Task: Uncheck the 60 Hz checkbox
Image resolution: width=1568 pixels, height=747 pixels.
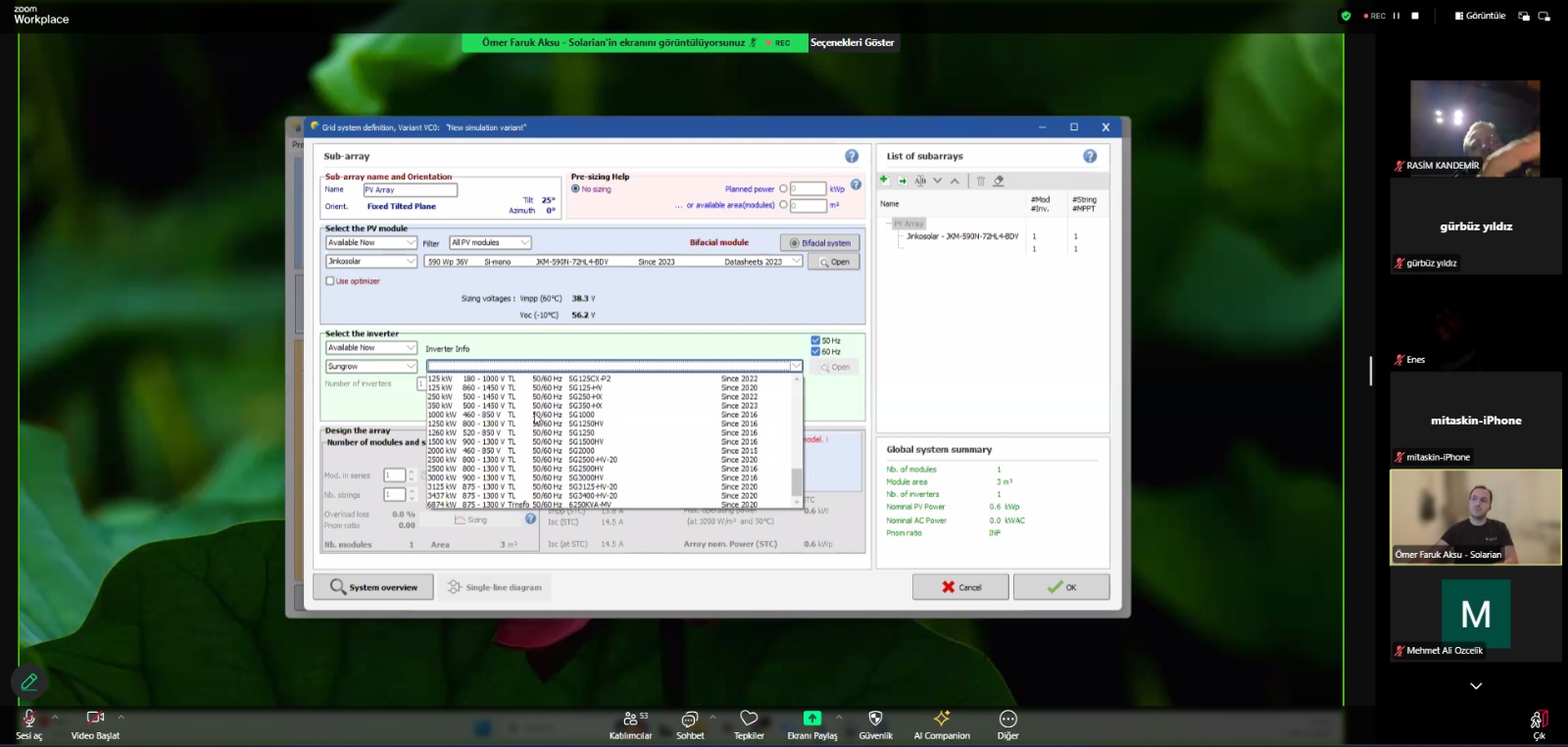Action: click(x=815, y=352)
